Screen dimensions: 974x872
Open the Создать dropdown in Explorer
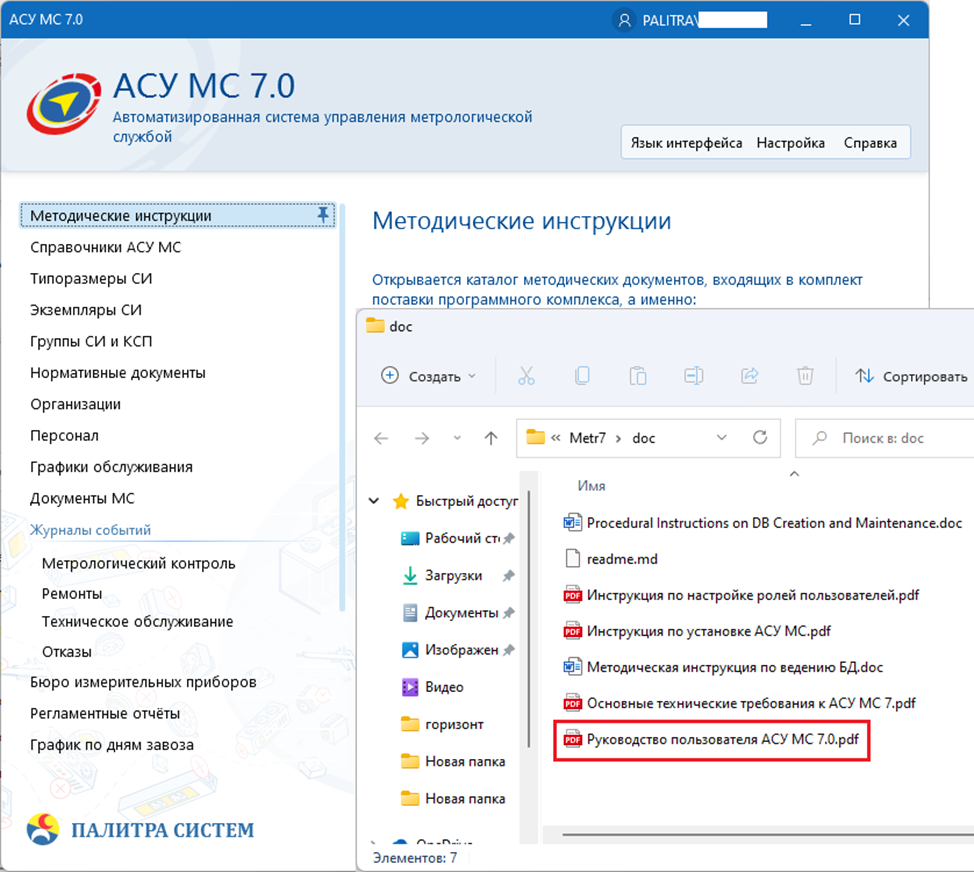429,376
